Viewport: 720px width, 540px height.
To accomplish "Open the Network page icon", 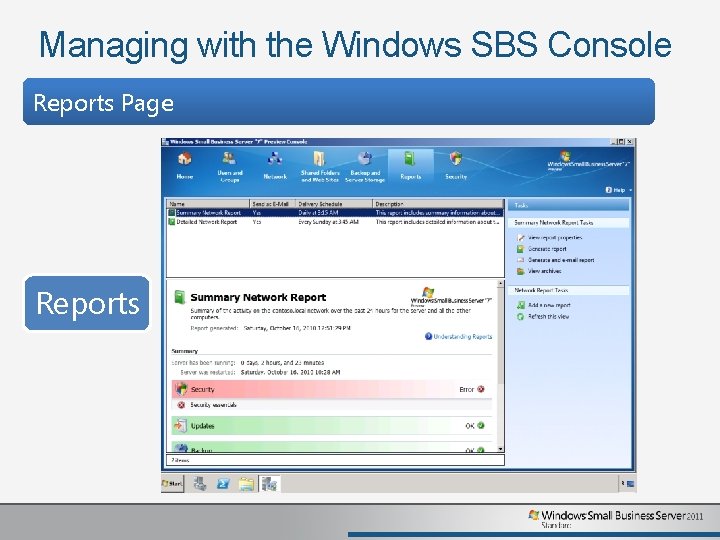I will [275, 159].
